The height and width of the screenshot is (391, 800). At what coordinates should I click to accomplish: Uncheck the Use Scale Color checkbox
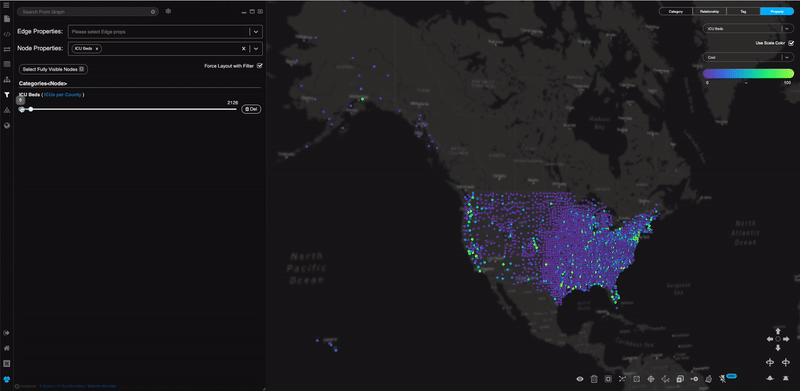[791, 43]
